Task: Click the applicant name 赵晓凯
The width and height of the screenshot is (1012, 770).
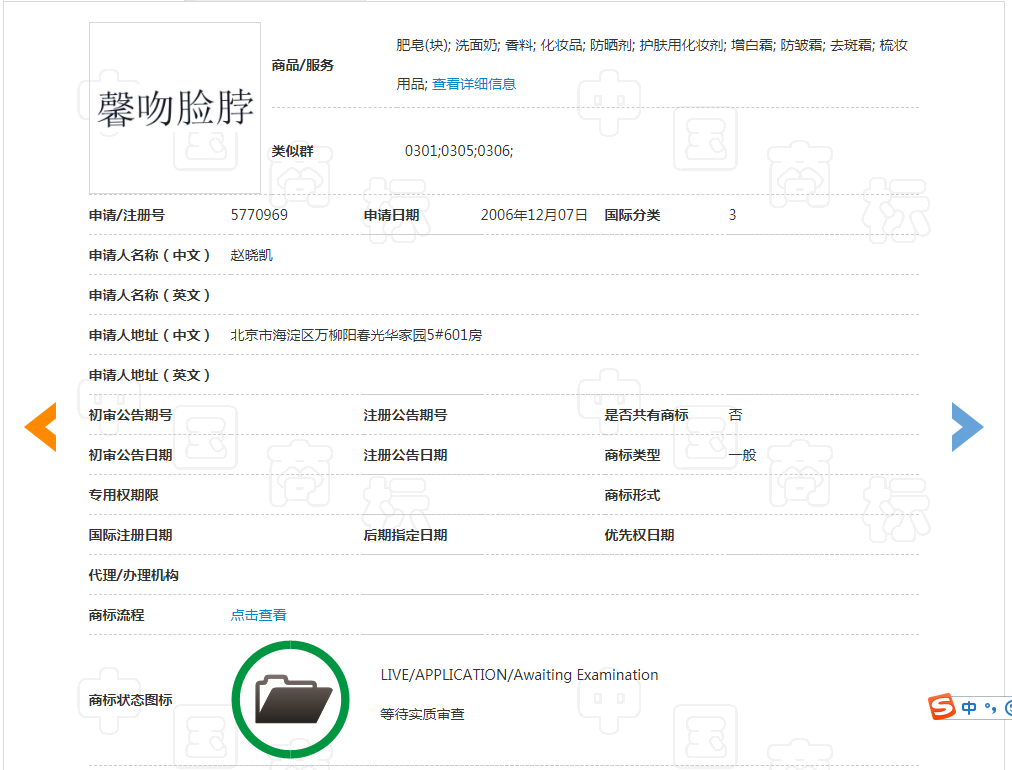Action: click(251, 255)
